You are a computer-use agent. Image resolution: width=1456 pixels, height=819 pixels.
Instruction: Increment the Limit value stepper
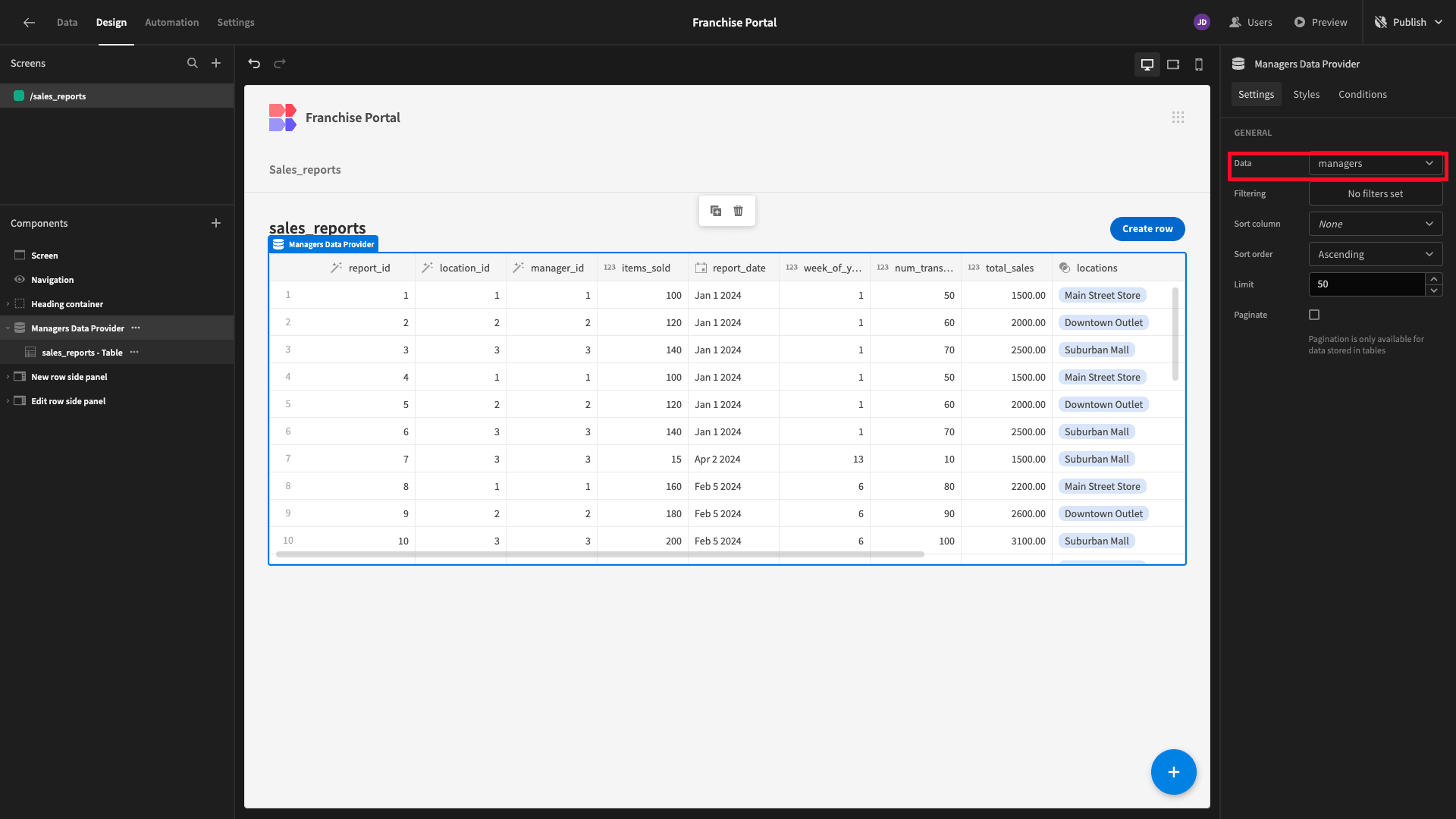coord(1434,278)
